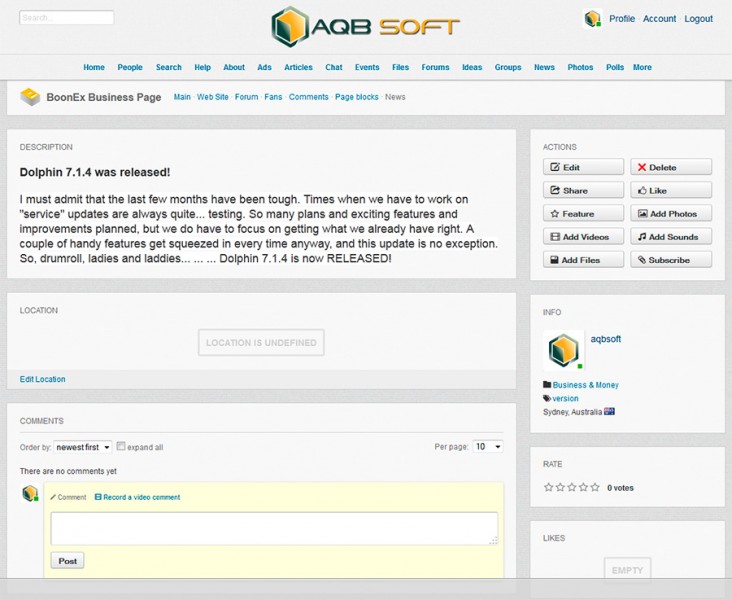732x600 pixels.
Task: Click the tag icon beside version
Action: pyautogui.click(x=547, y=398)
